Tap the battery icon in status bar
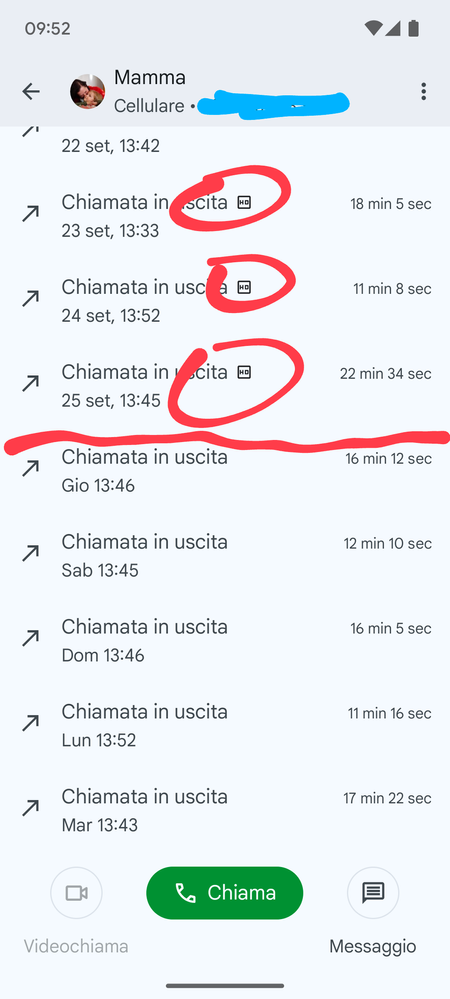The width and height of the screenshot is (450, 999). point(414,29)
